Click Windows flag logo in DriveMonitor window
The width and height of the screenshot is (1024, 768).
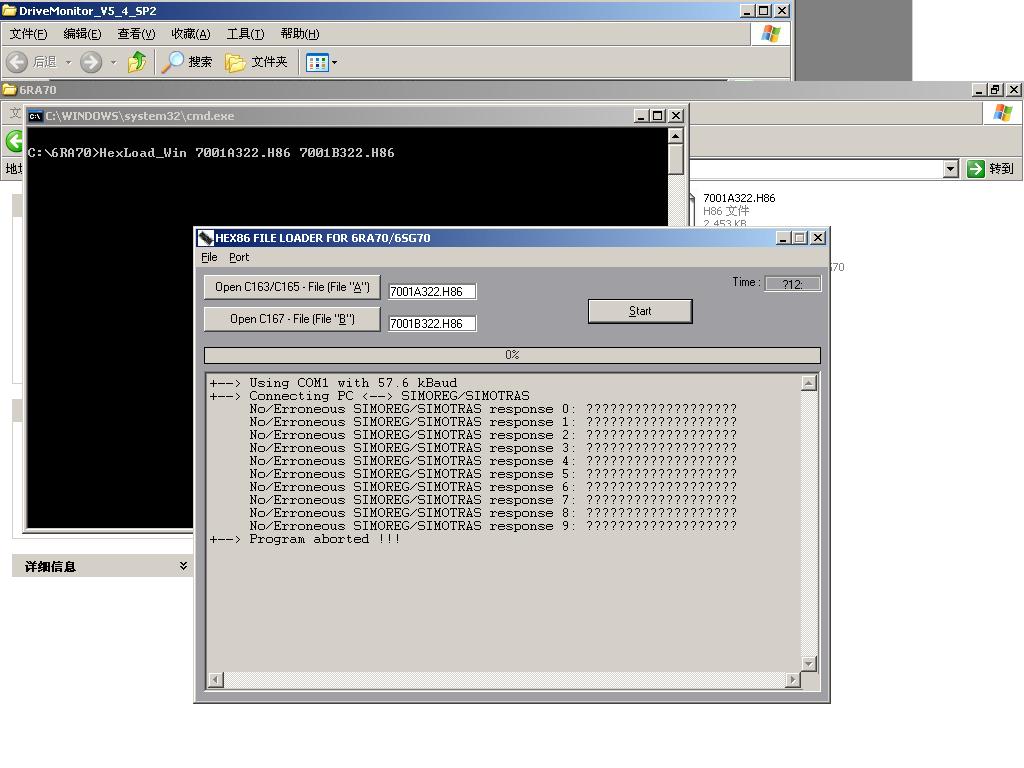tap(771, 34)
